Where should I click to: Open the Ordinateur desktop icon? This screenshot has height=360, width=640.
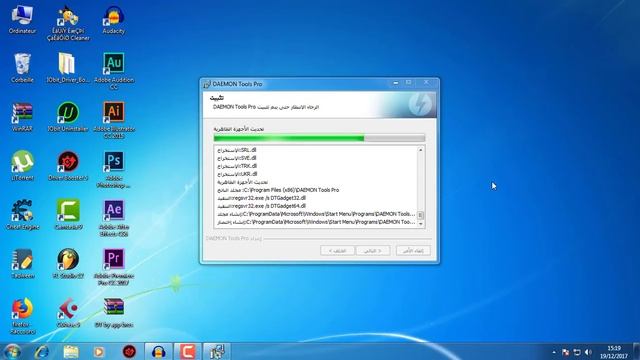click(x=22, y=20)
